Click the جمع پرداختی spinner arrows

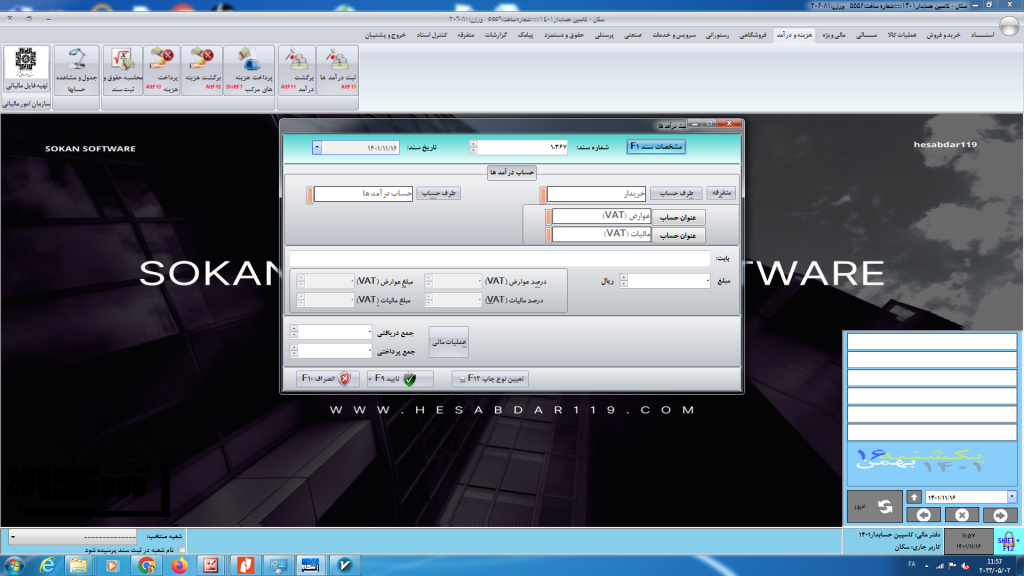[294, 351]
